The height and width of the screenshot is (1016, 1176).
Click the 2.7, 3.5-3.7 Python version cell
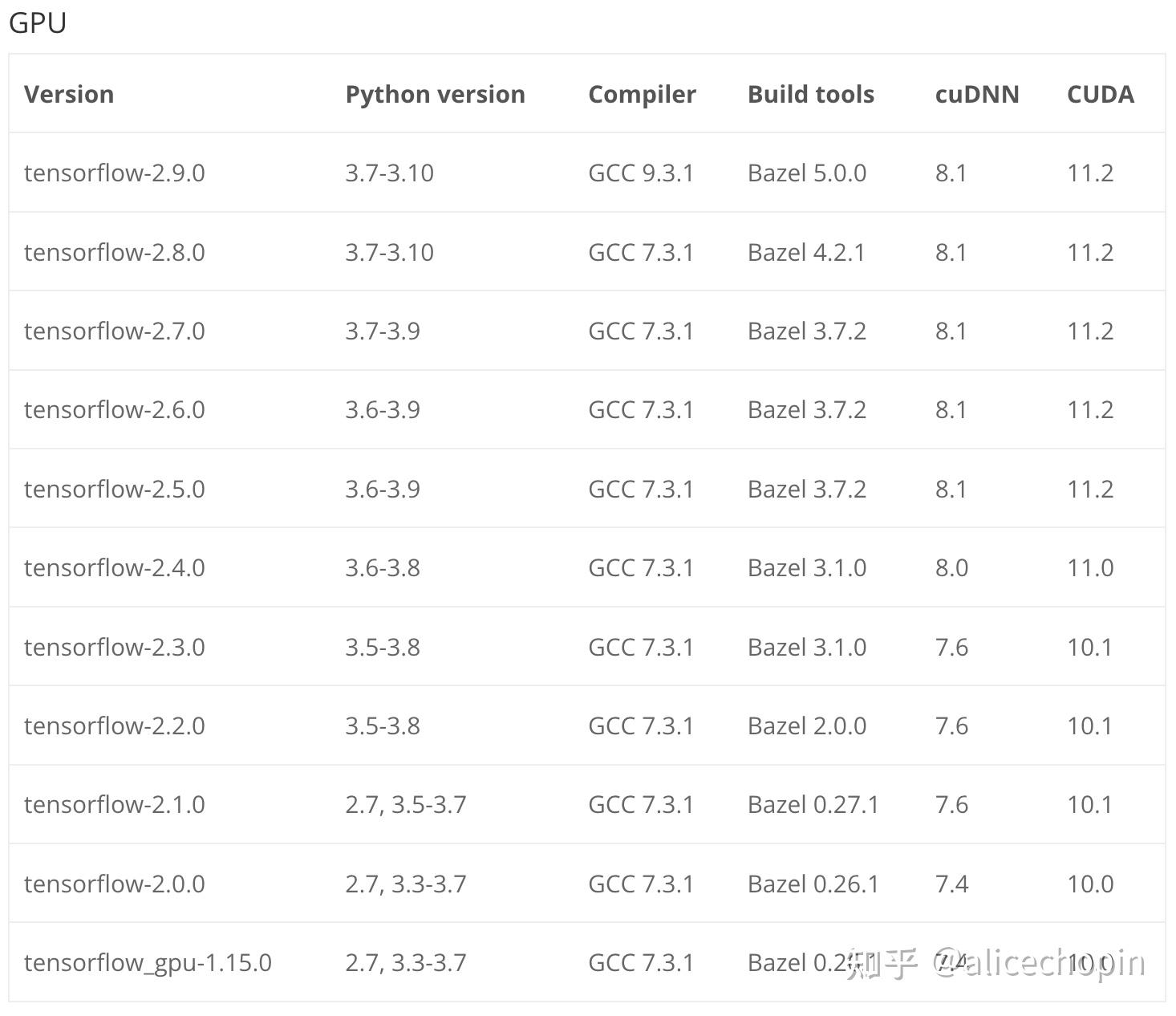click(x=405, y=804)
